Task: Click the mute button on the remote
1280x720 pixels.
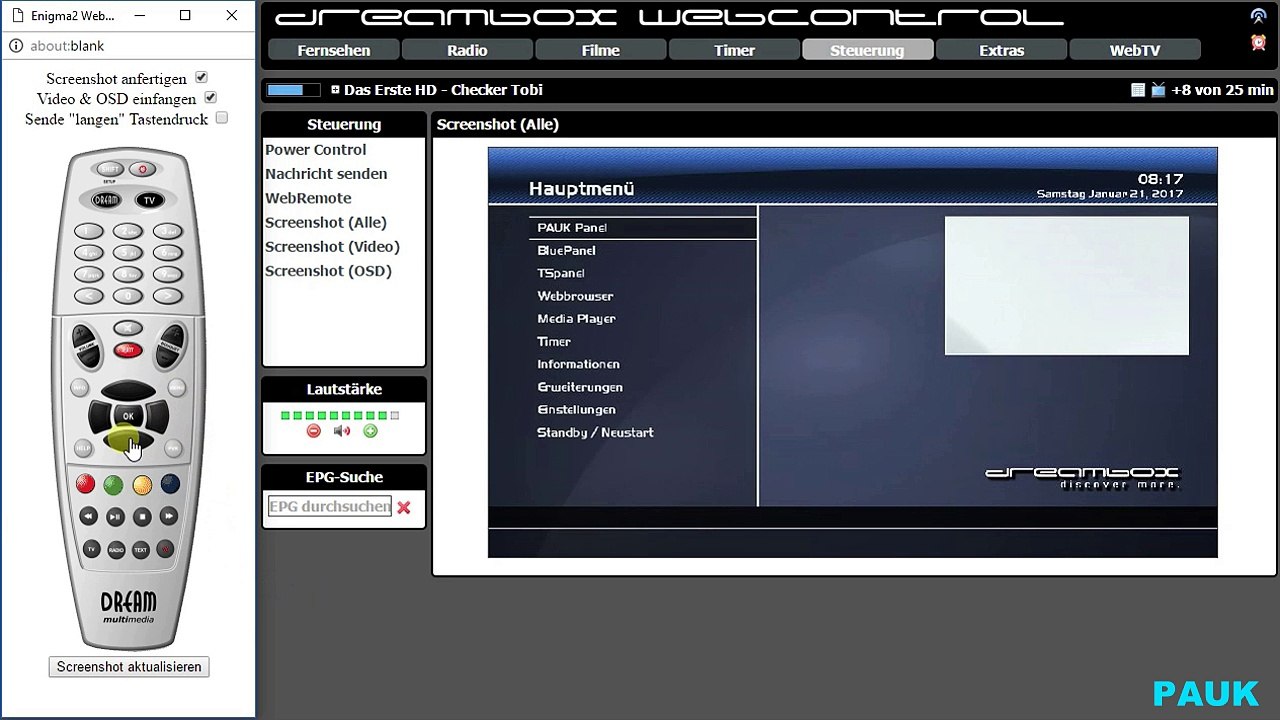Action: (127, 328)
